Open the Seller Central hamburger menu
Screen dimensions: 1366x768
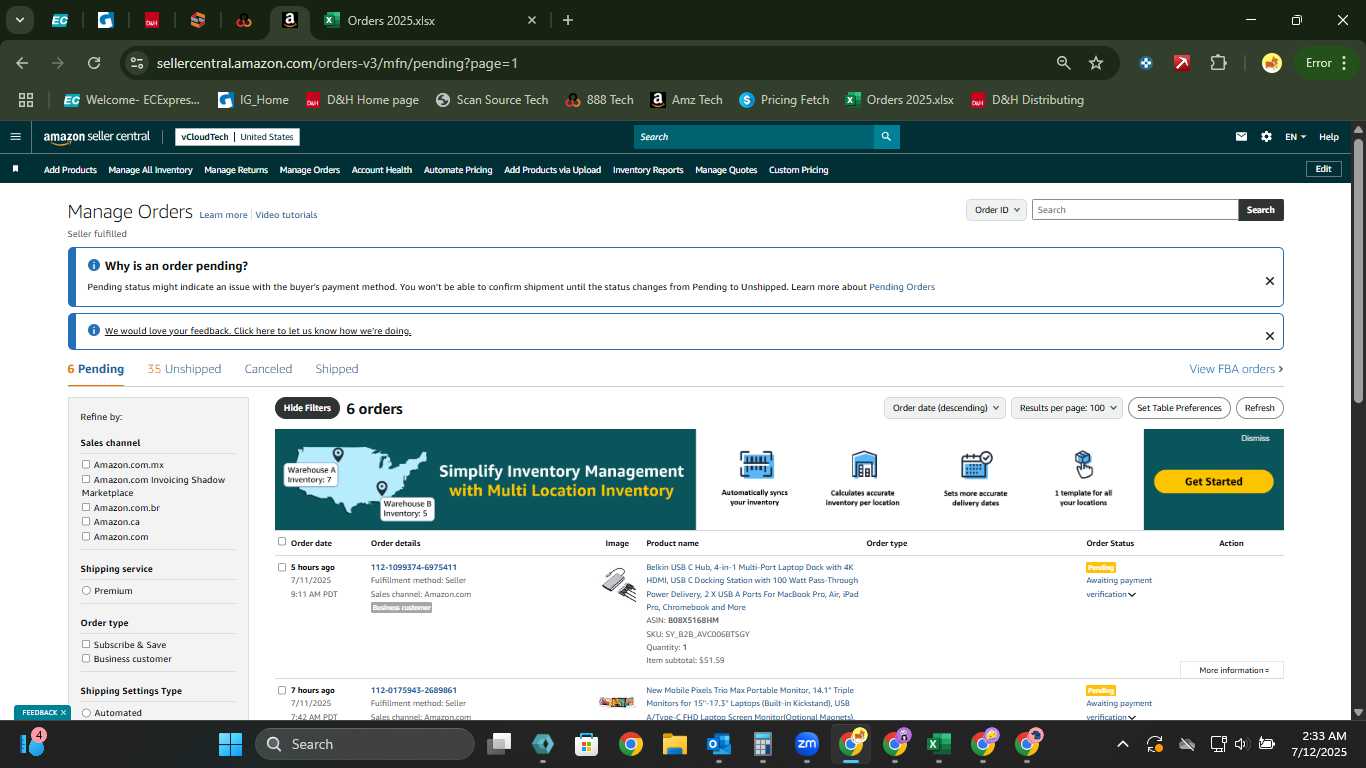pos(15,137)
